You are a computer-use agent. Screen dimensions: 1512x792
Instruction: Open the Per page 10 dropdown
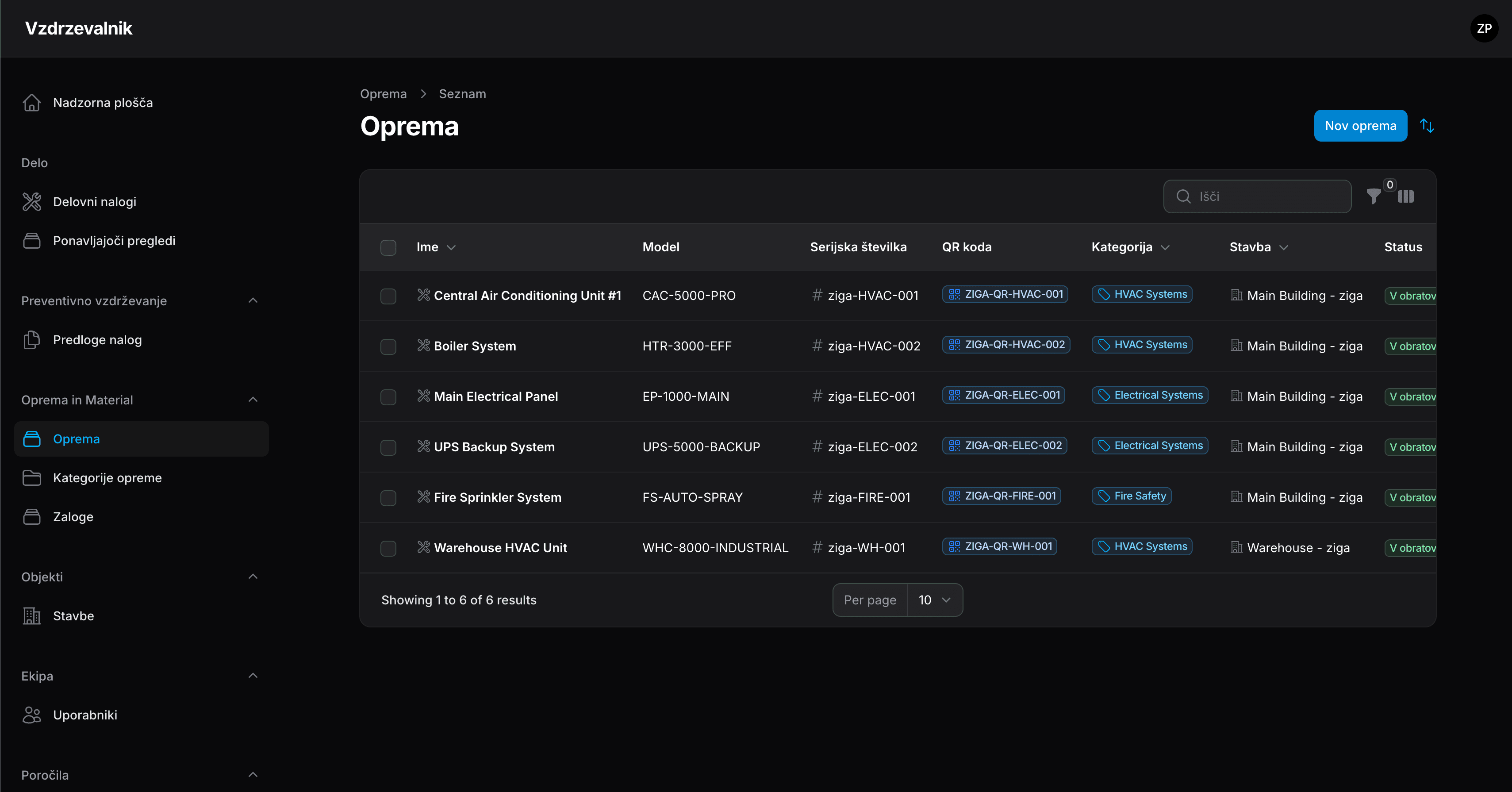[934, 600]
